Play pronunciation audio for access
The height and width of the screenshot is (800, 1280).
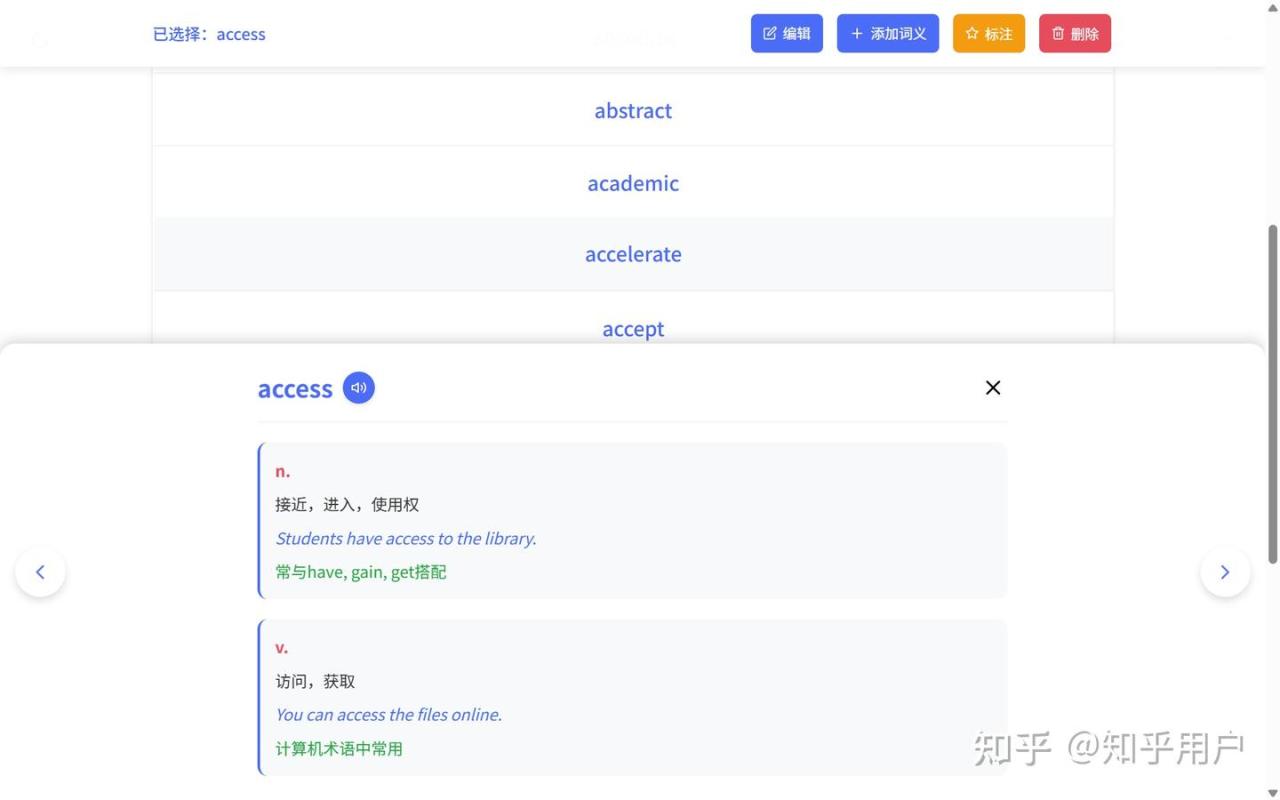point(358,388)
